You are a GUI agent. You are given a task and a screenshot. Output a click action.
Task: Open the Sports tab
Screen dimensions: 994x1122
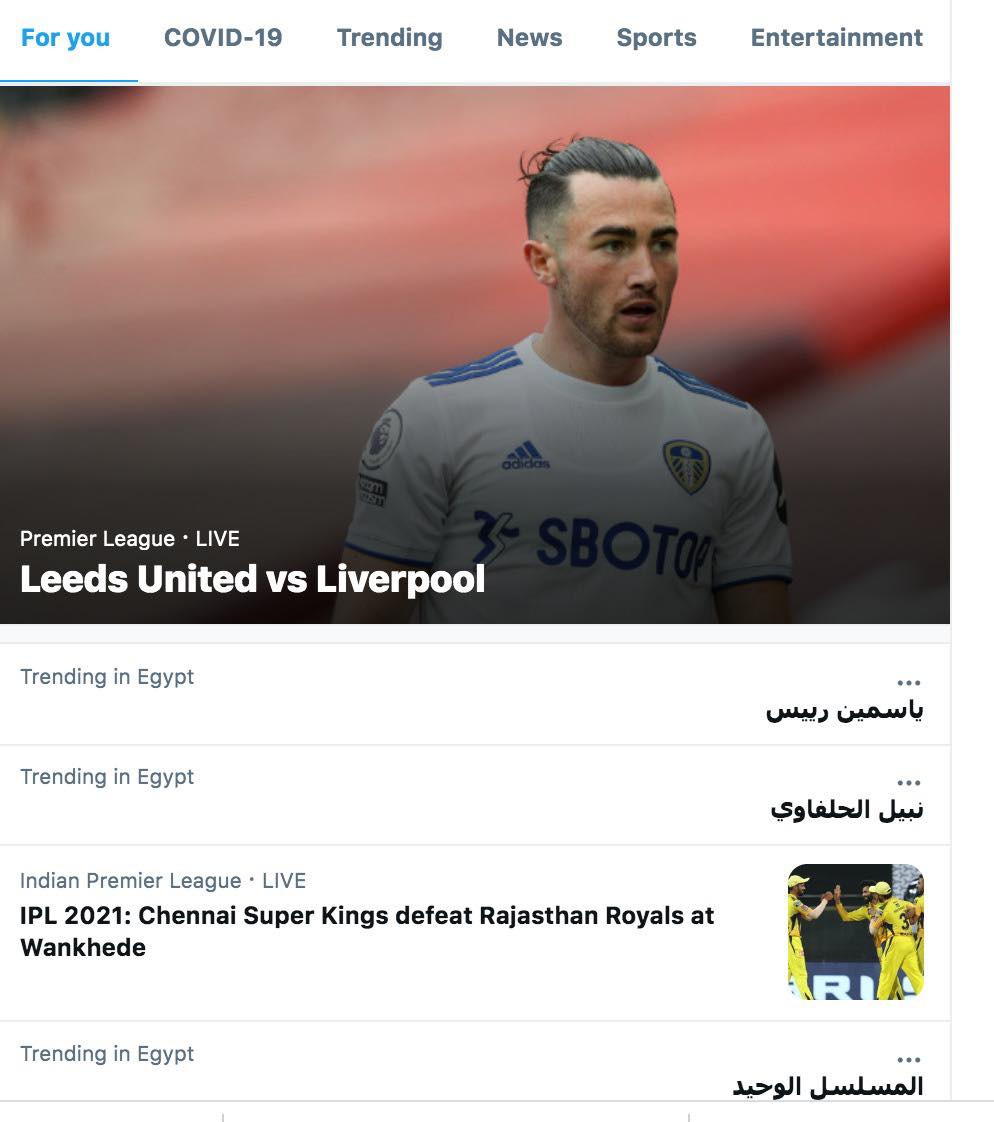(x=656, y=38)
